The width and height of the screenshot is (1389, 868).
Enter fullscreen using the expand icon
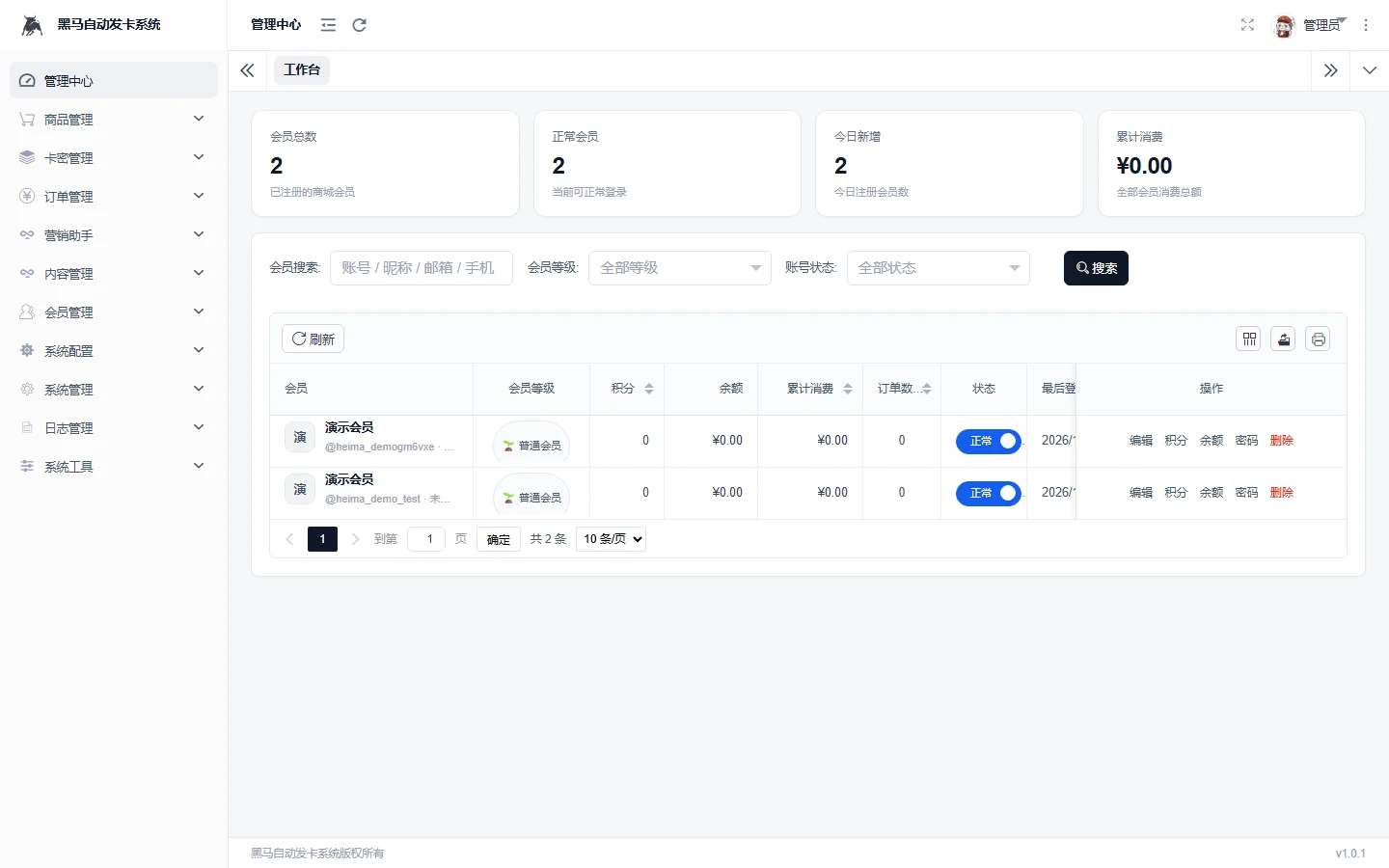1247,25
